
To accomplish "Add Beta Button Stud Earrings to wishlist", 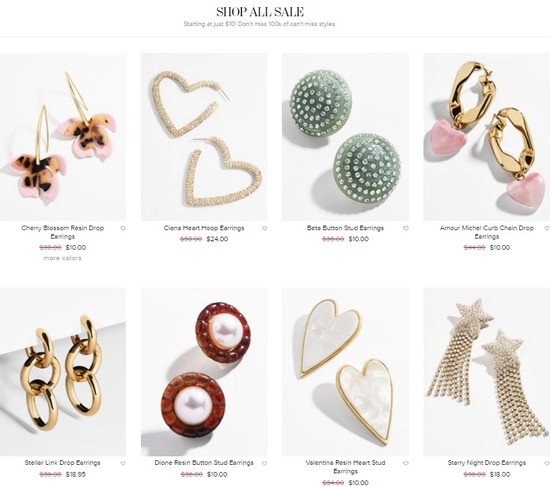I will pos(406,228).
